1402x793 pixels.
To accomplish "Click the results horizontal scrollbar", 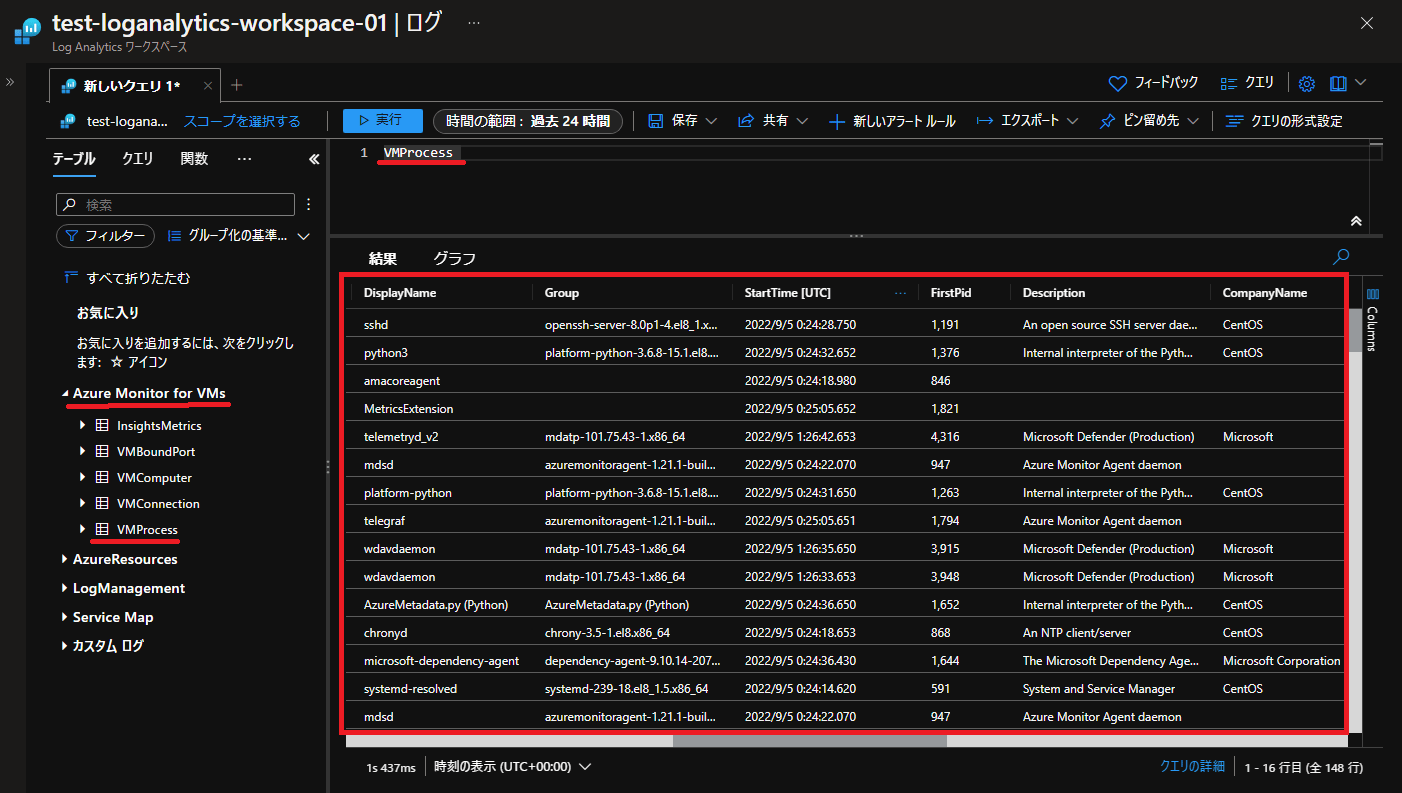I will pyautogui.click(x=810, y=741).
